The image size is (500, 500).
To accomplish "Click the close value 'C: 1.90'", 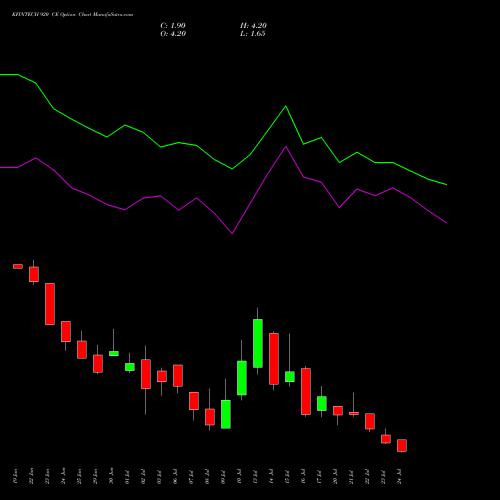I will click(173, 26).
